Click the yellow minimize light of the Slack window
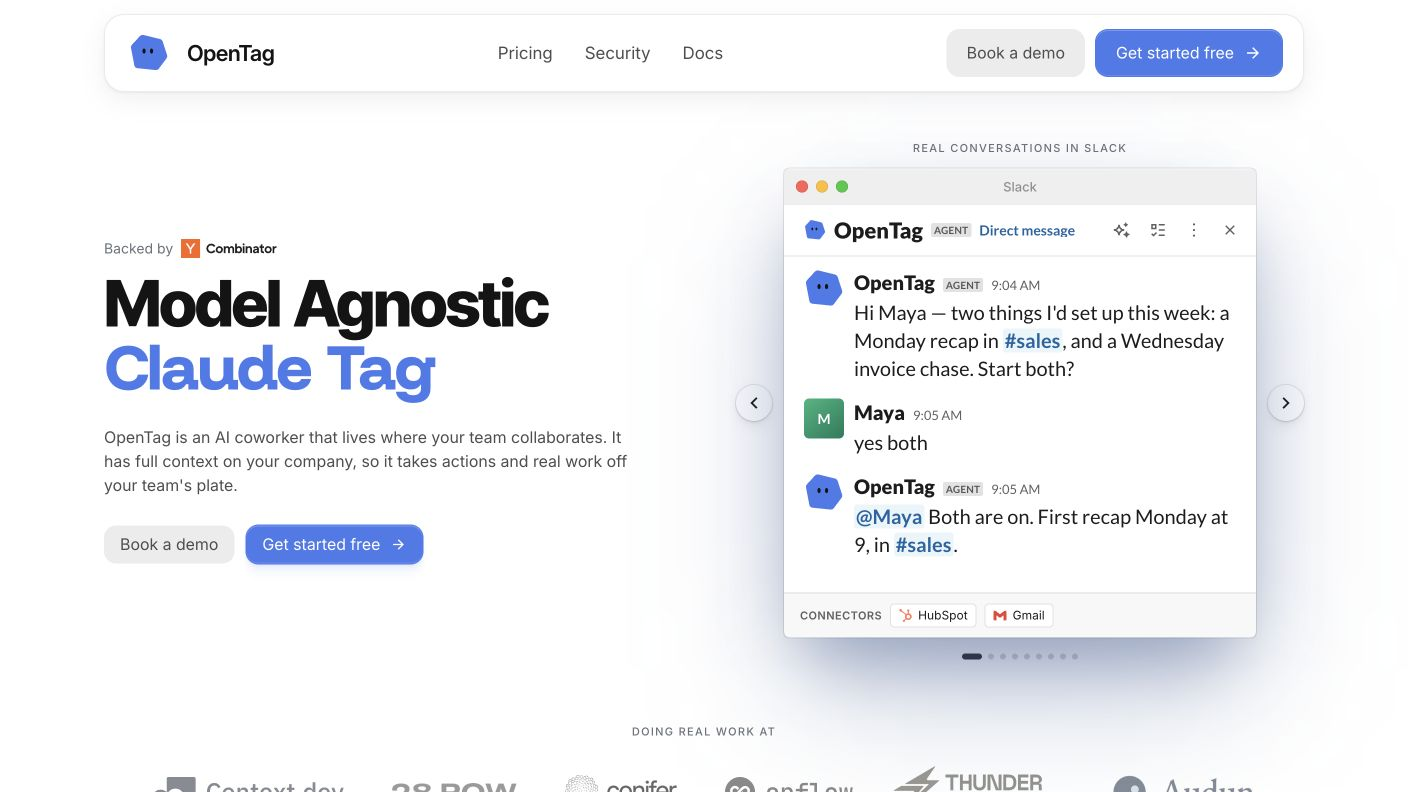 (x=822, y=187)
